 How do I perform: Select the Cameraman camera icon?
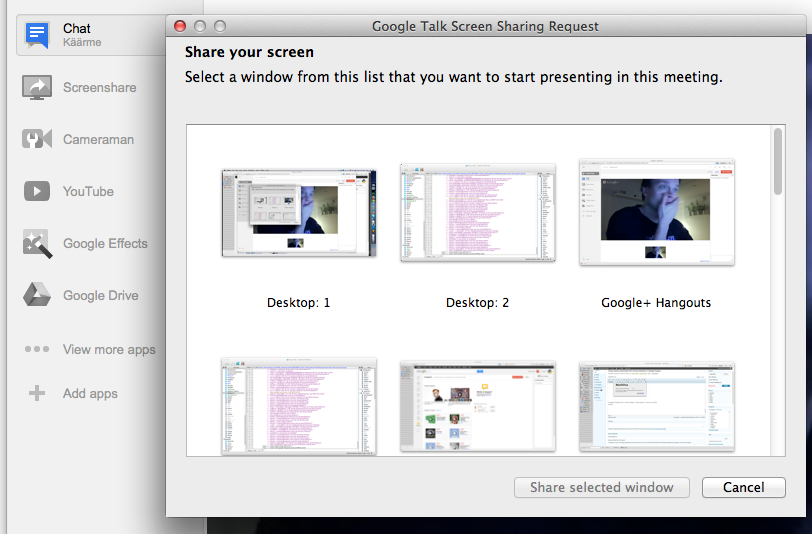[x=37, y=139]
